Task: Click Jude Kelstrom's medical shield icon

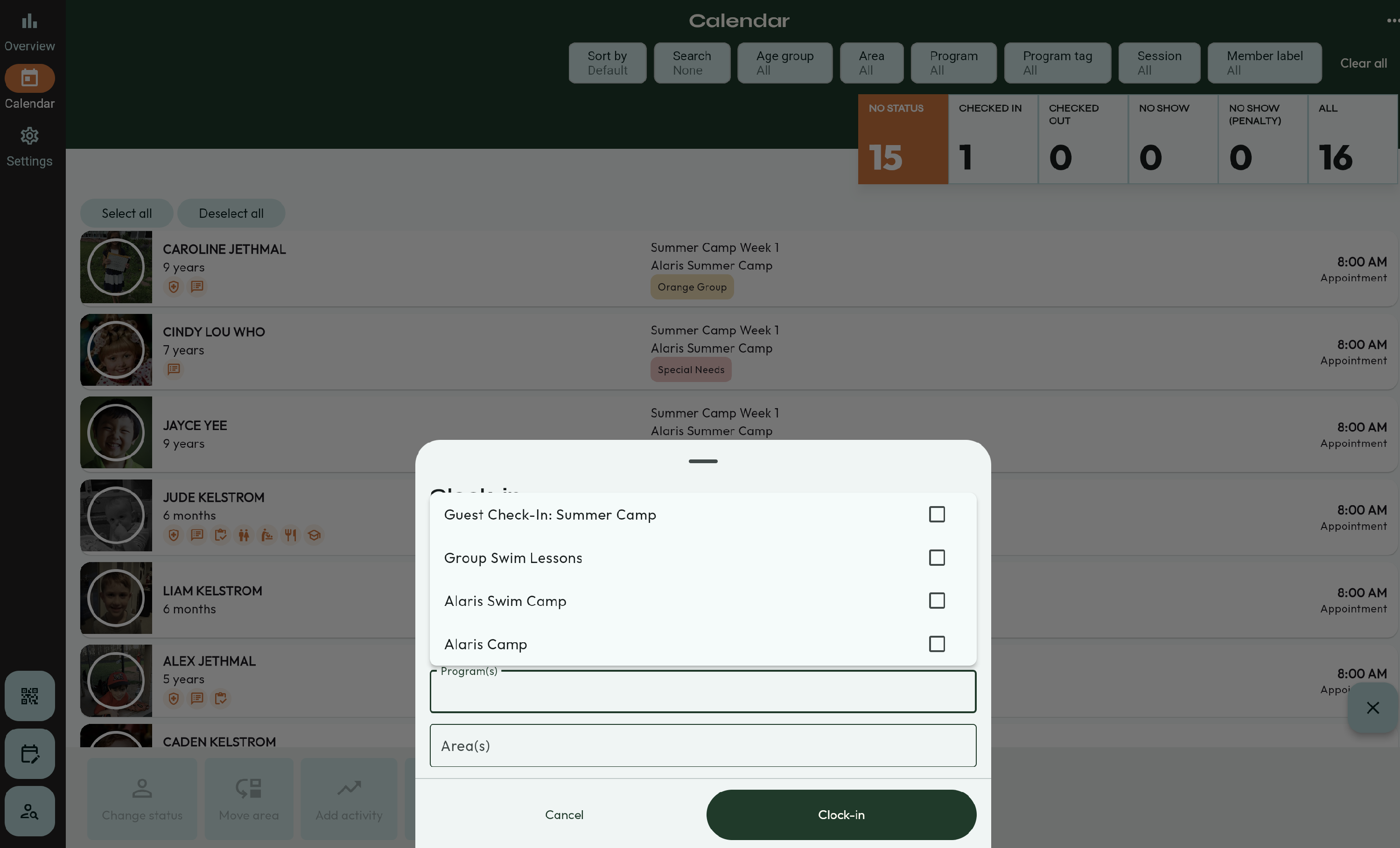Action: click(174, 535)
